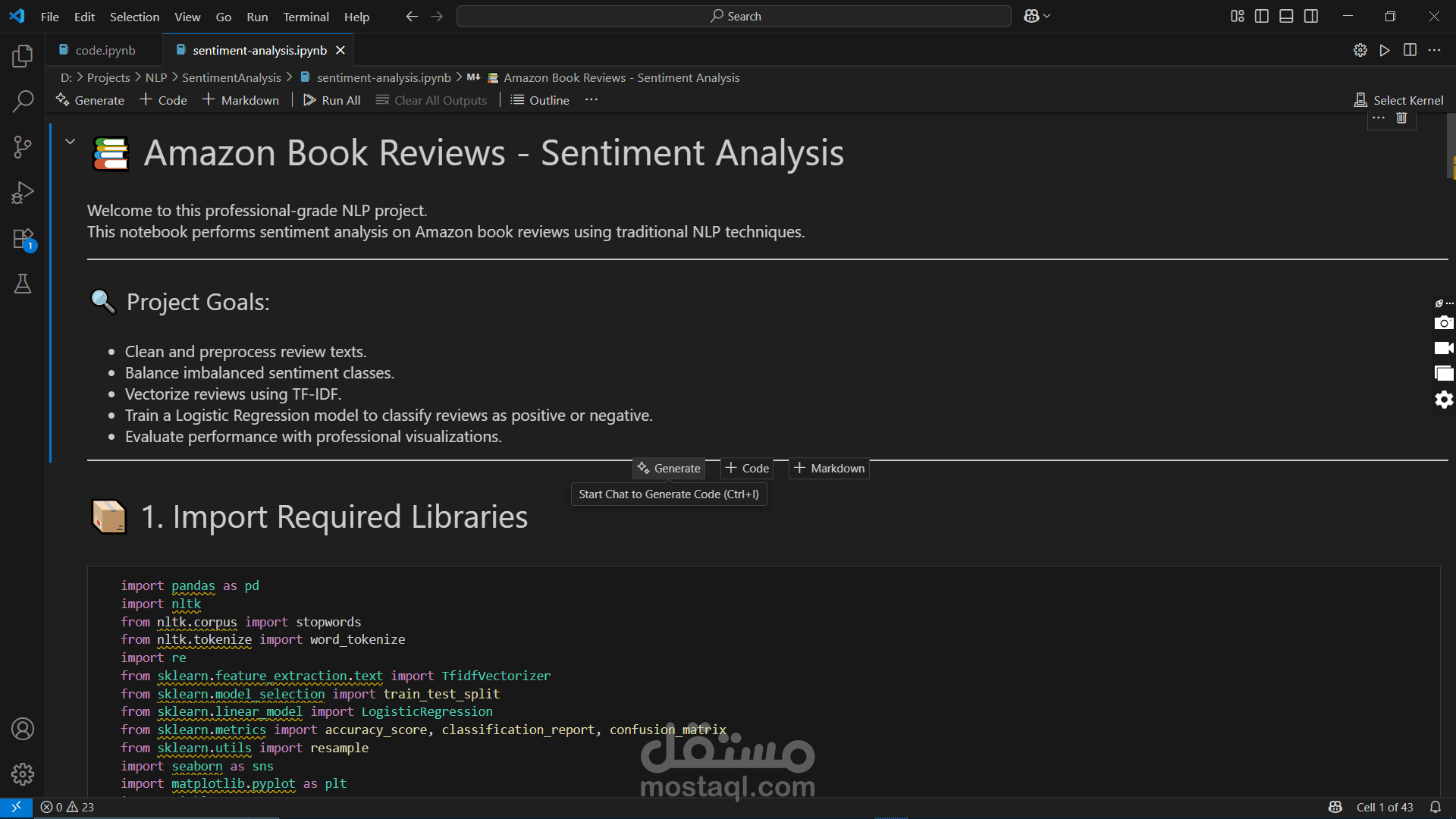The height and width of the screenshot is (819, 1456).
Task: Open remote window indicator in status bar
Action: point(16,807)
